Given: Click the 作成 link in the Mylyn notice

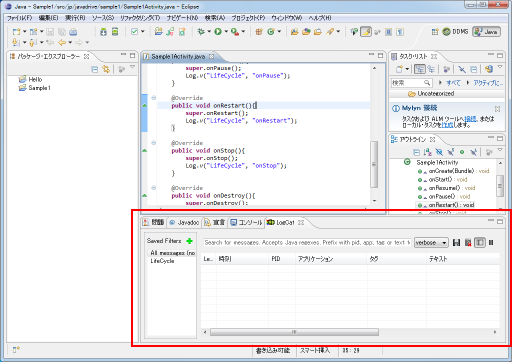Looking at the screenshot, I should (447, 125).
